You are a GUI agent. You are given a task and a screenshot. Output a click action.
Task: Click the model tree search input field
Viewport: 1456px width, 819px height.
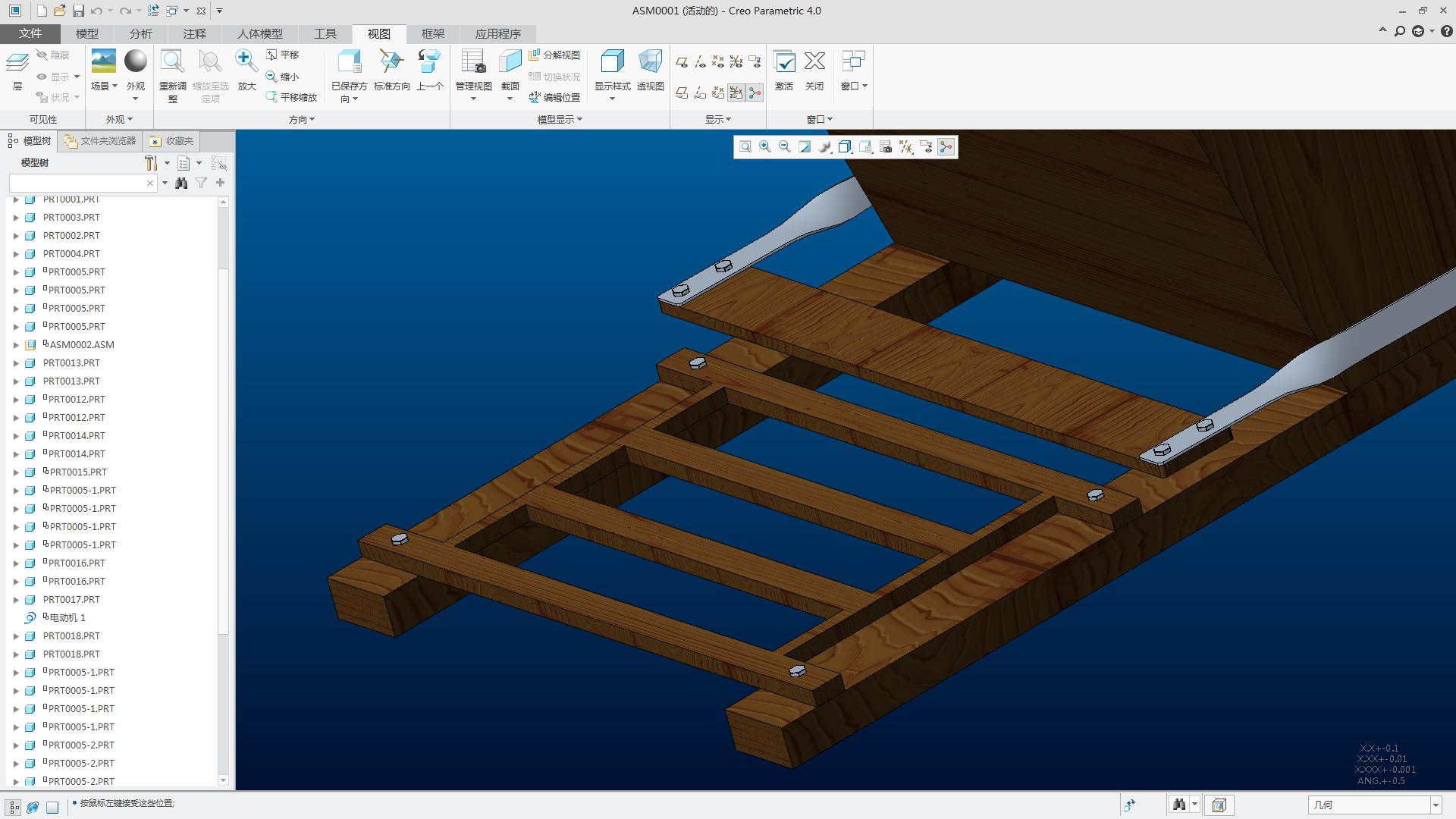point(77,183)
